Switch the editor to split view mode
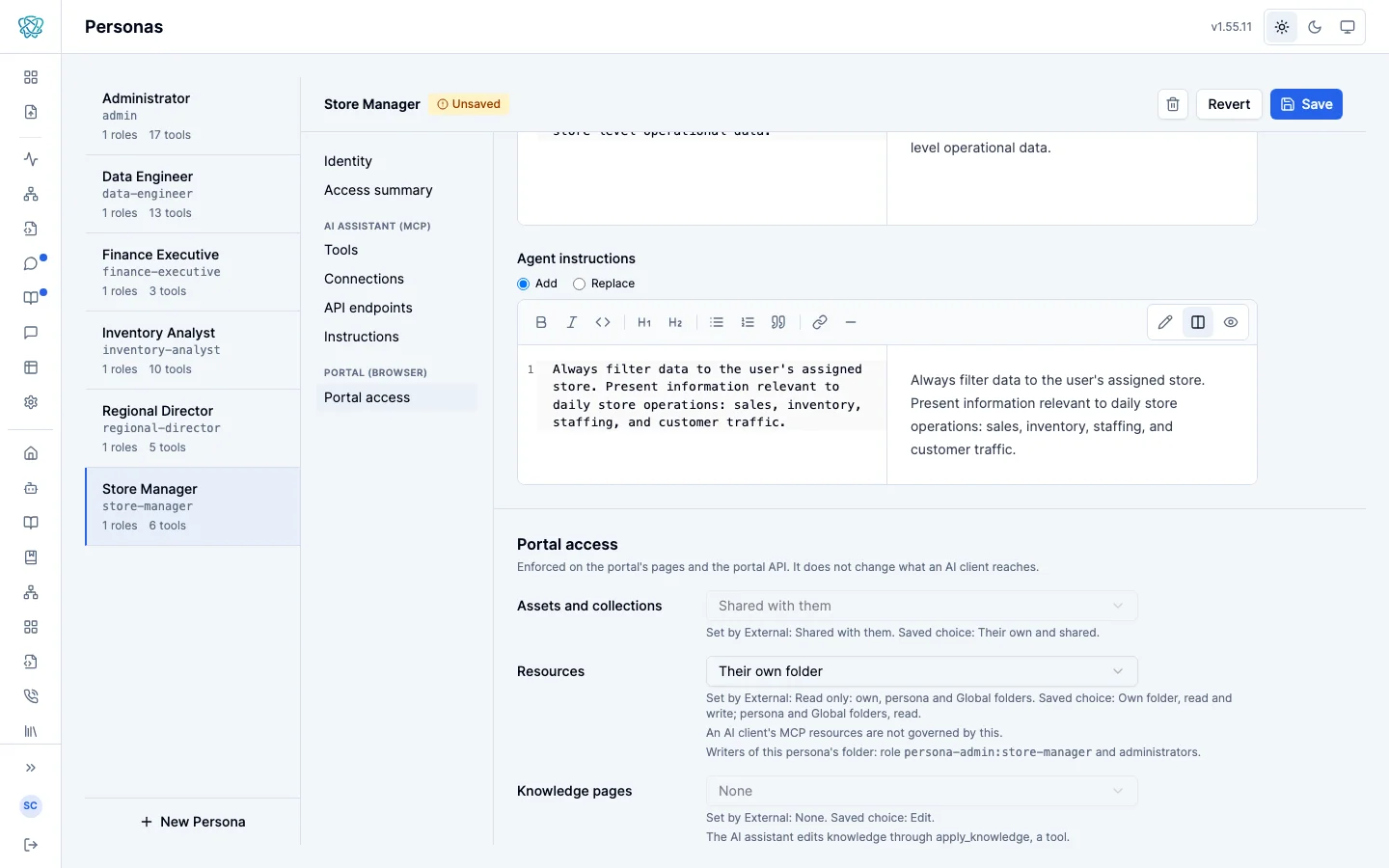 point(1198,322)
